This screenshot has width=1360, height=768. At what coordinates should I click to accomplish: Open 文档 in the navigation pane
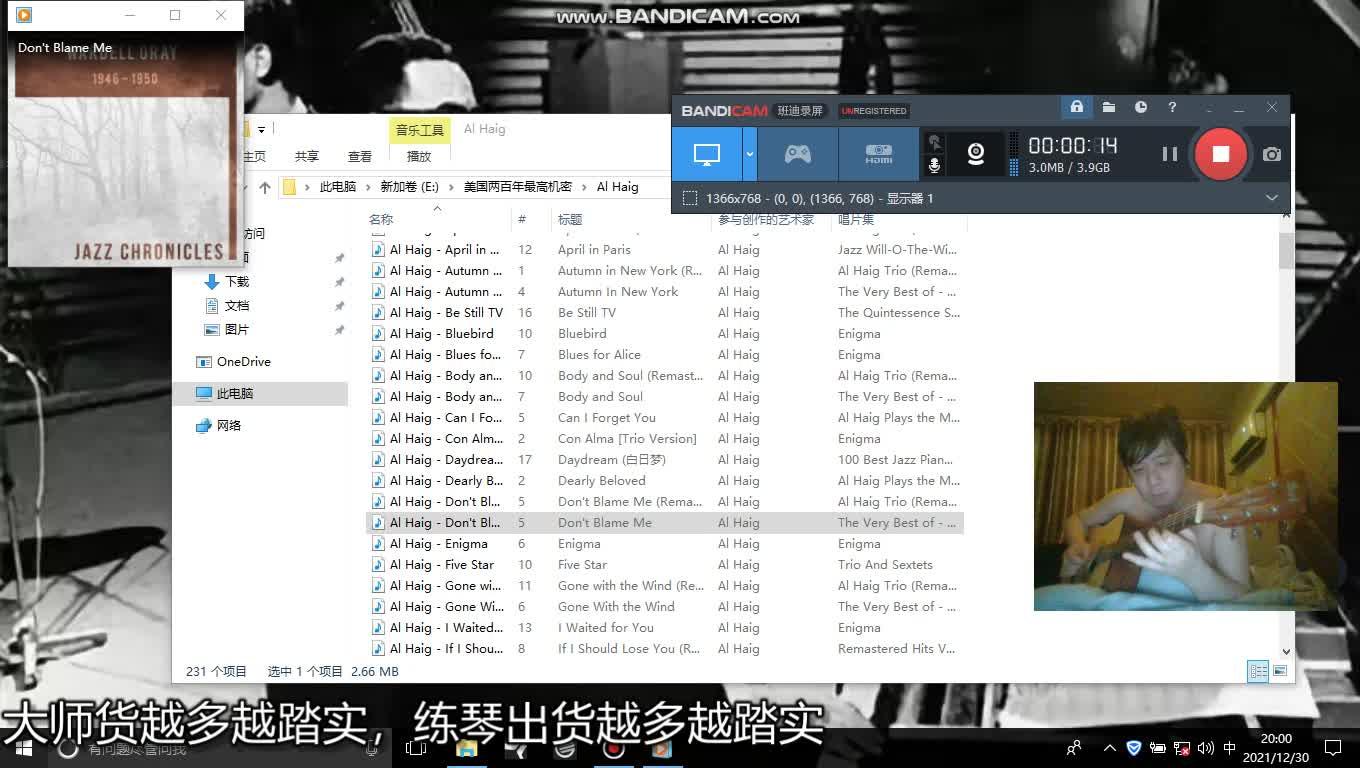tap(237, 306)
